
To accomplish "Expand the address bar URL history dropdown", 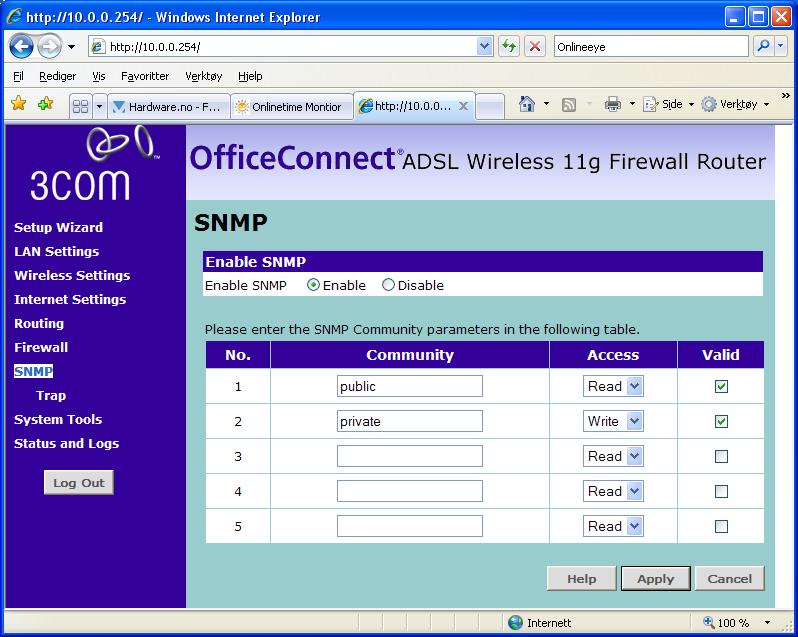I will pos(485,47).
